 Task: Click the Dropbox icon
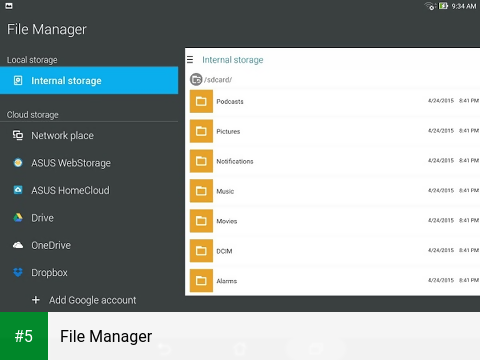(x=18, y=272)
